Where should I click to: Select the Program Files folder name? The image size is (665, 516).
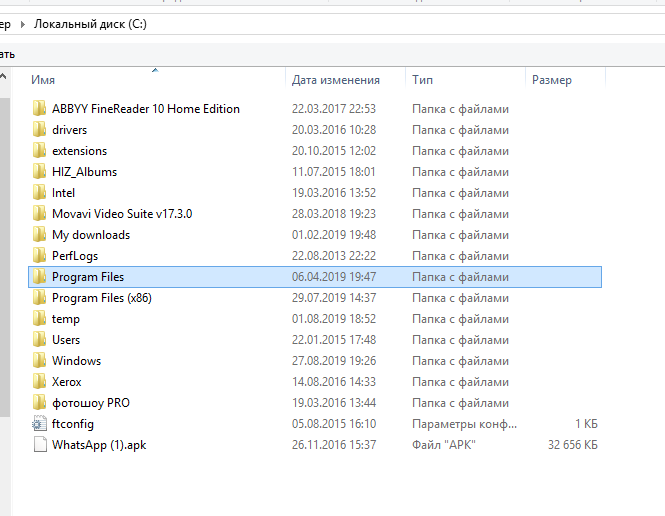88,276
